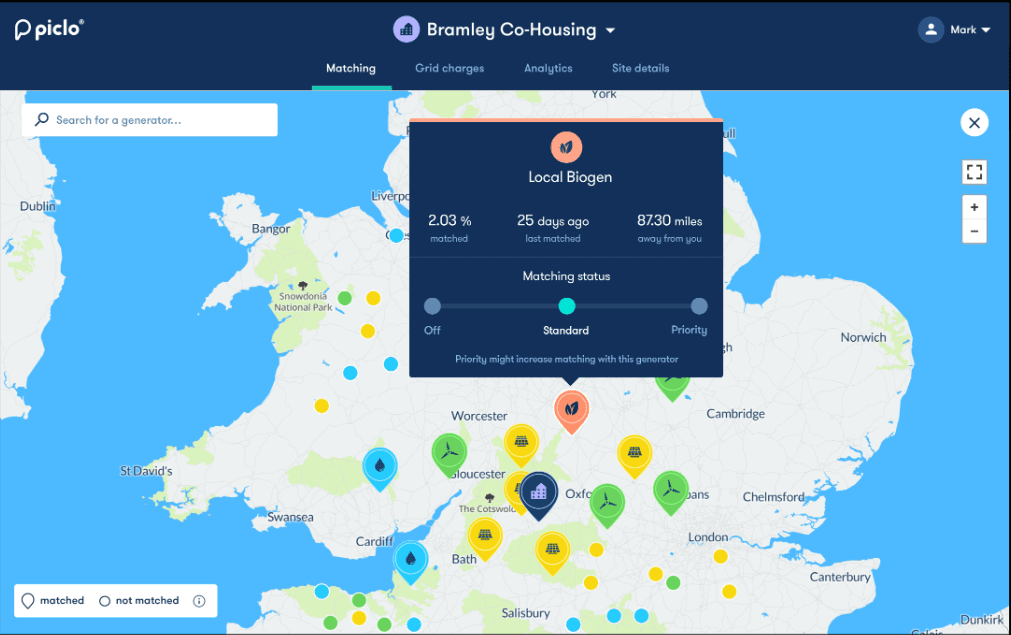Select the blue hydro pin near Swansea

(x=380, y=469)
